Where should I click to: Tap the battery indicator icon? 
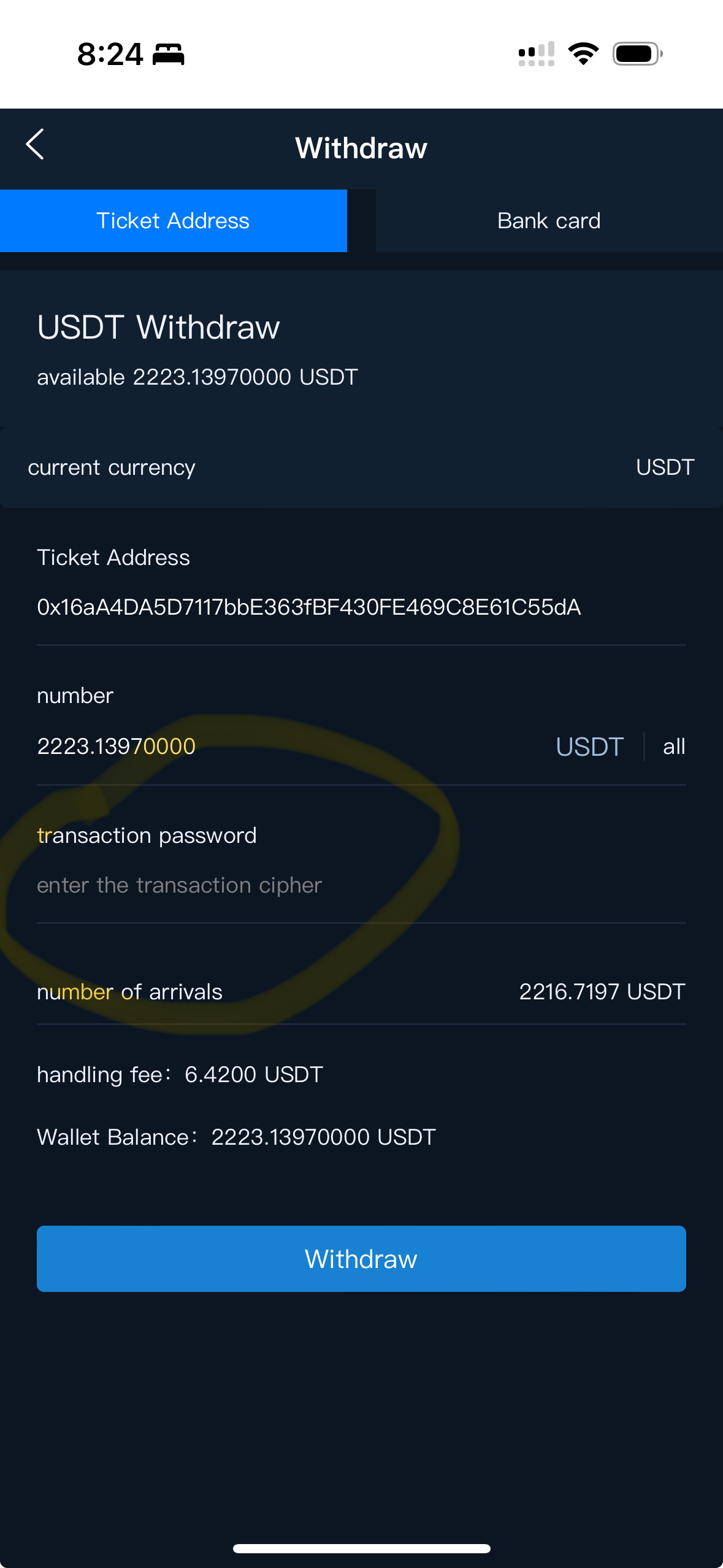click(637, 54)
